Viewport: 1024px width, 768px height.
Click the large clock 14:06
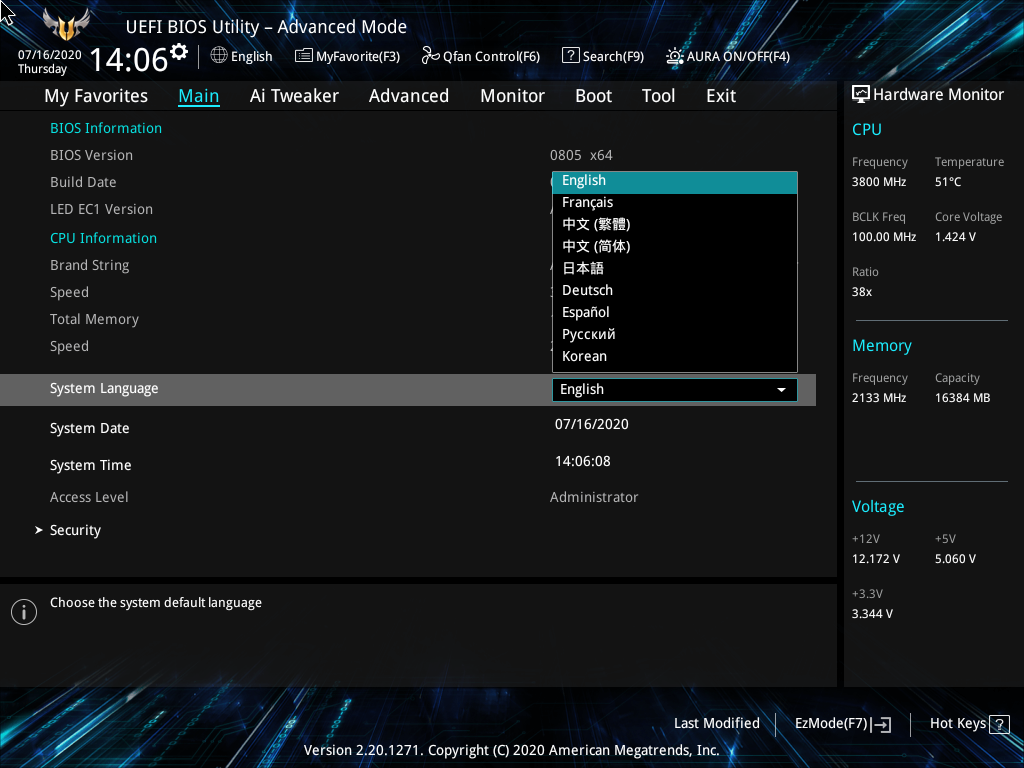(x=129, y=59)
